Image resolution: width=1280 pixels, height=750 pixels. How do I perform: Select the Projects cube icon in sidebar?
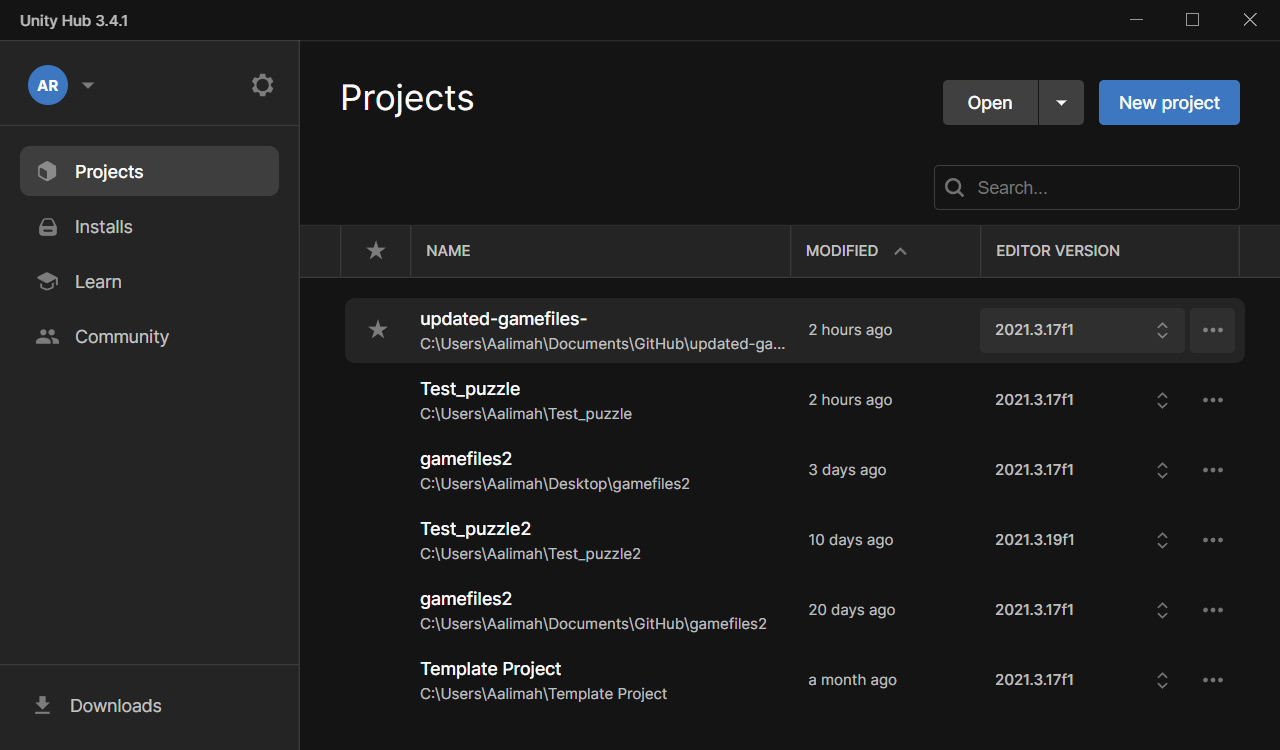(47, 170)
